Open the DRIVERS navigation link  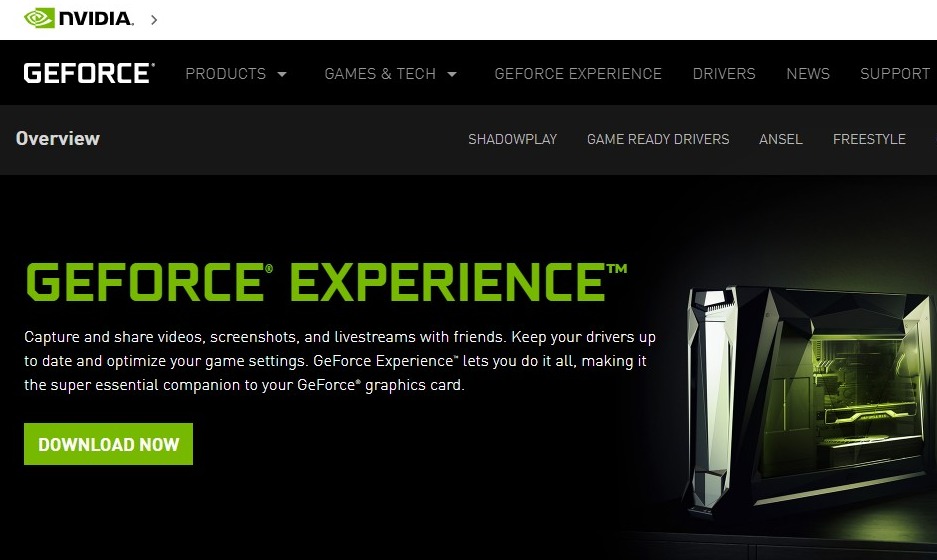724,74
